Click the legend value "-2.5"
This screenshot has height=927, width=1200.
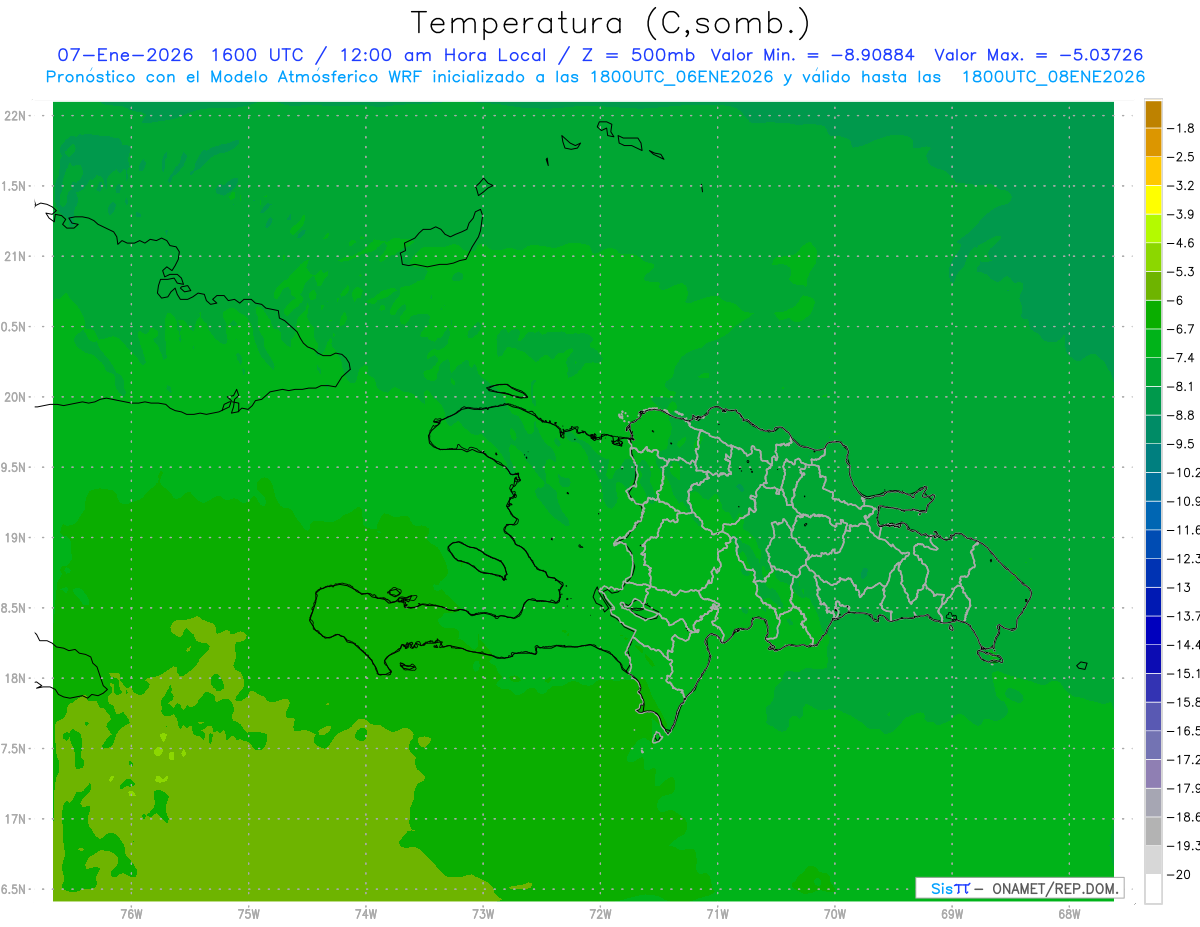[x=1181, y=157]
